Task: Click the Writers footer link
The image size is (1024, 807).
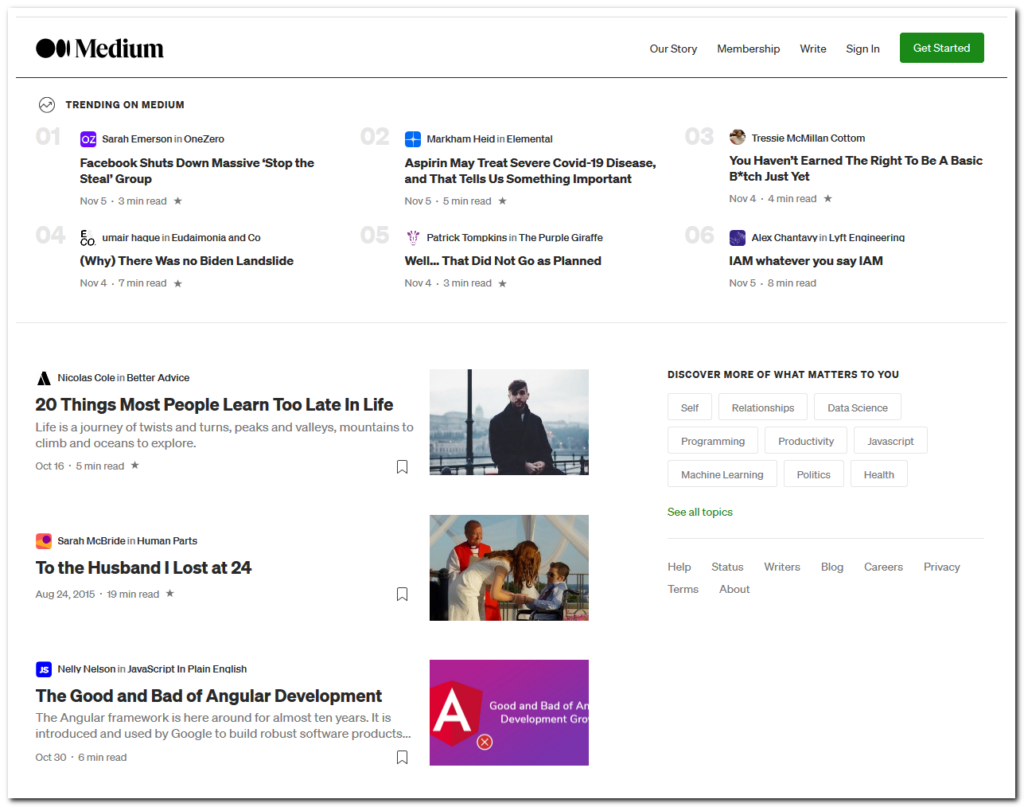Action: click(x=782, y=567)
